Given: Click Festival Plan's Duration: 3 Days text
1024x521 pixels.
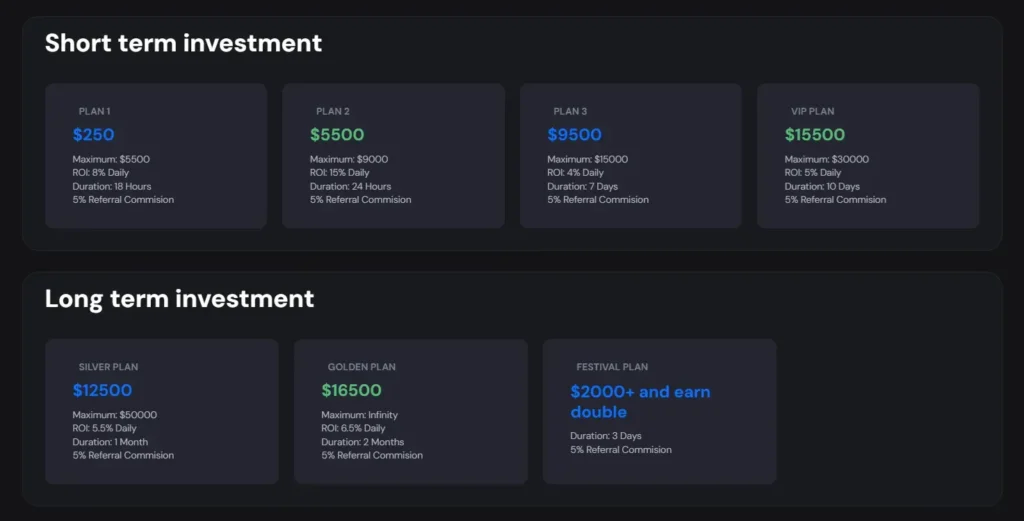Looking at the screenshot, I should click(x=606, y=436).
